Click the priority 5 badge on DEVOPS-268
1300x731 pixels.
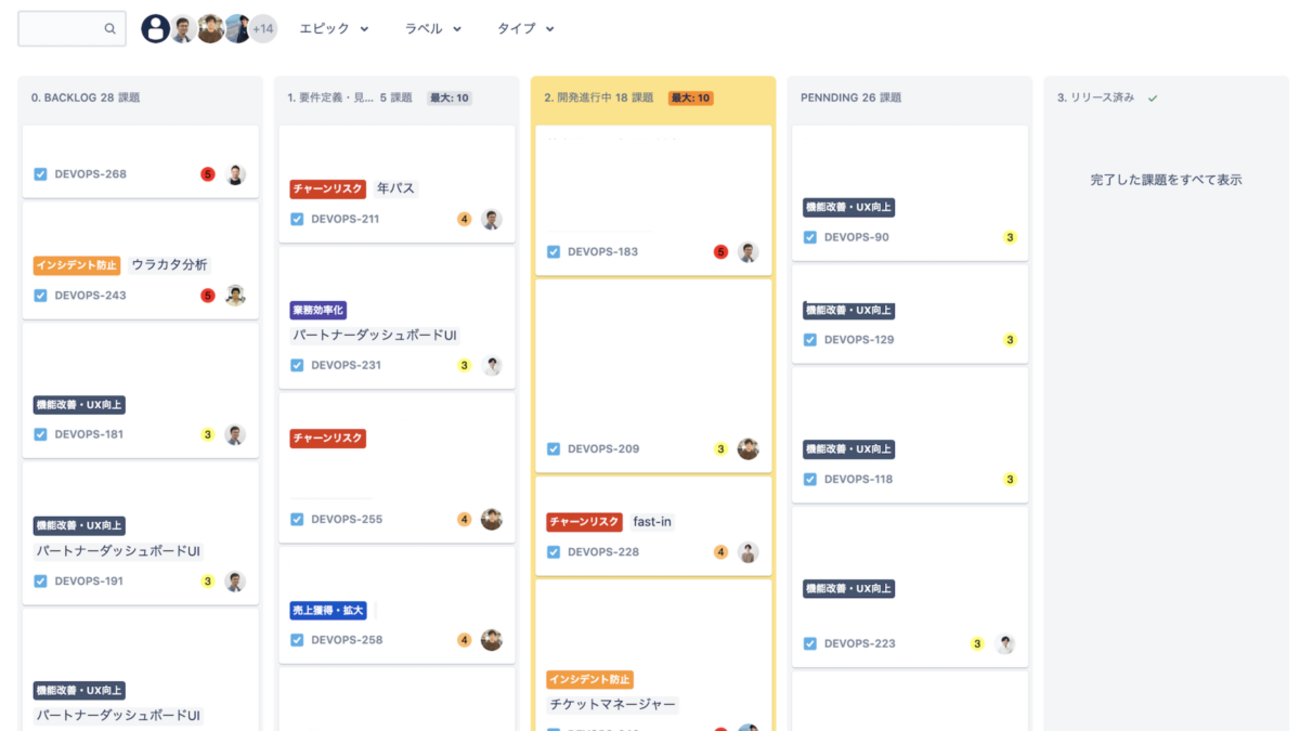point(208,174)
